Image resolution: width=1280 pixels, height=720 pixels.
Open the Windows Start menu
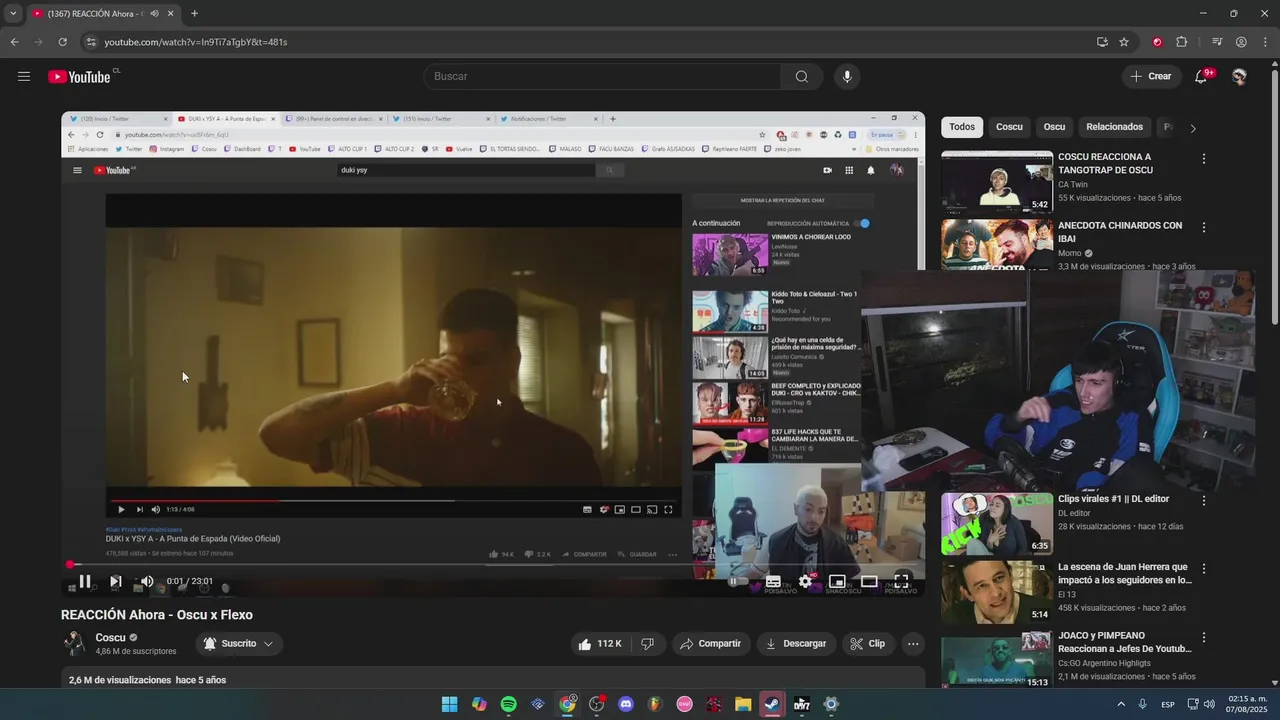pyautogui.click(x=449, y=704)
